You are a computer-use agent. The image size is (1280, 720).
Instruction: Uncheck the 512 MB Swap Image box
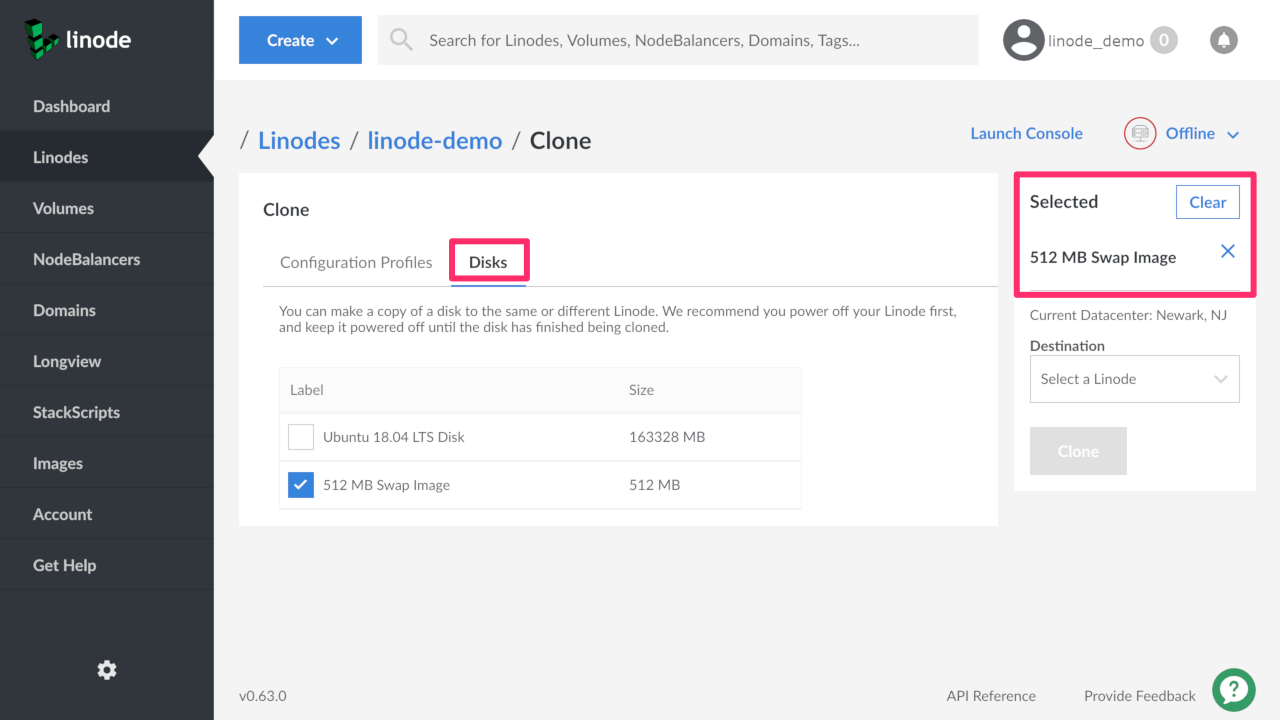click(301, 485)
